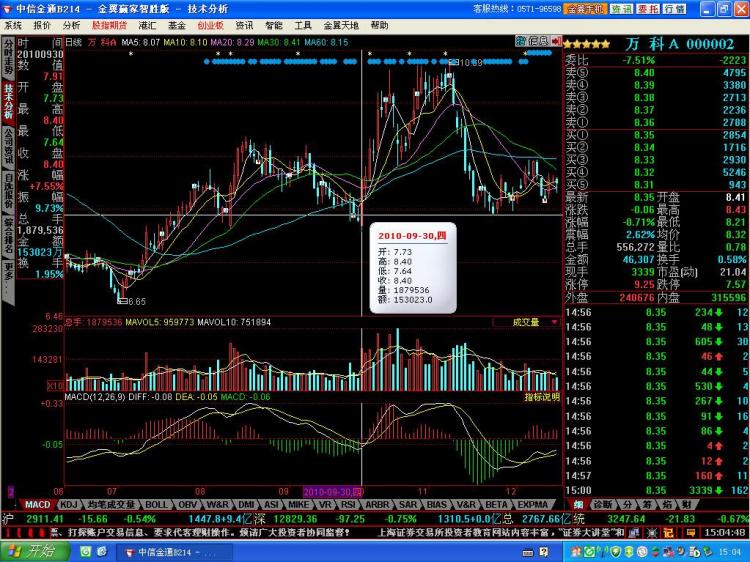Open the 分析 menu

coord(71,25)
